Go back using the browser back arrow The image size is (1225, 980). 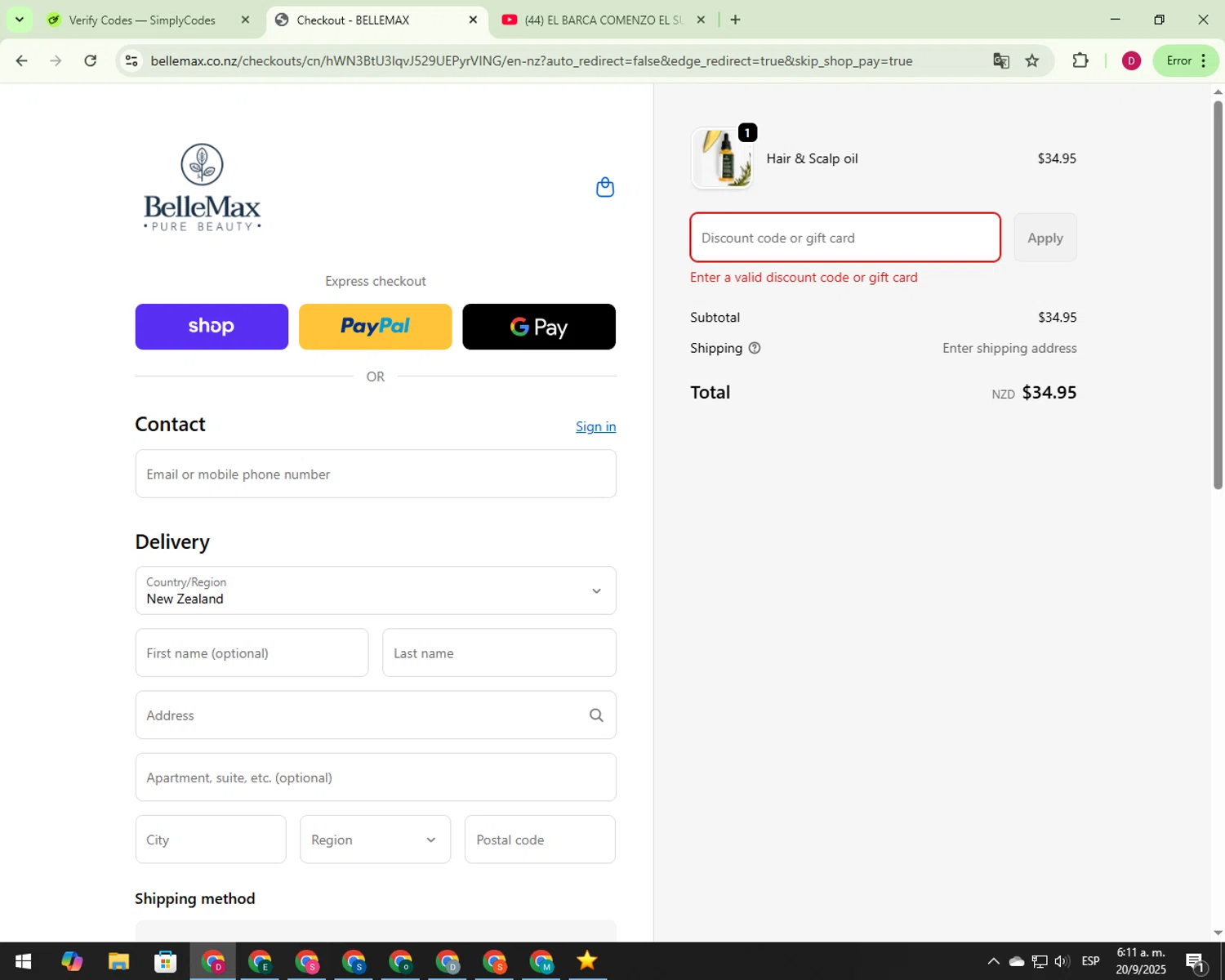click(22, 60)
